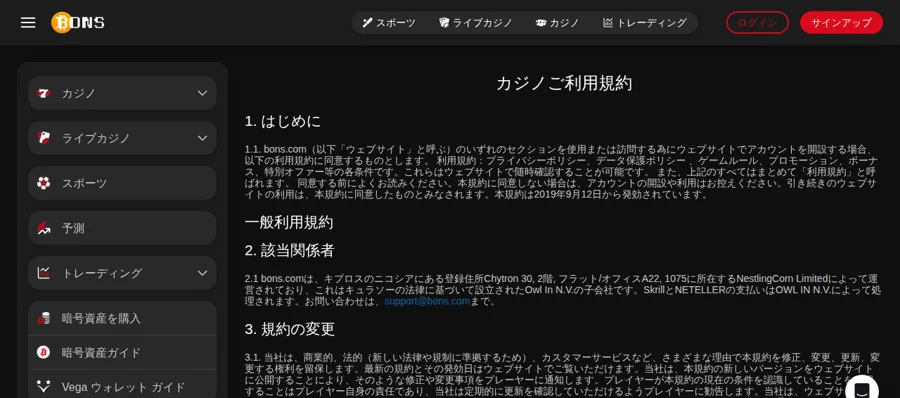Click the bitcoin icon beside 暗号資産ガイド
Image resolution: width=900 pixels, height=398 pixels.
(x=44, y=352)
